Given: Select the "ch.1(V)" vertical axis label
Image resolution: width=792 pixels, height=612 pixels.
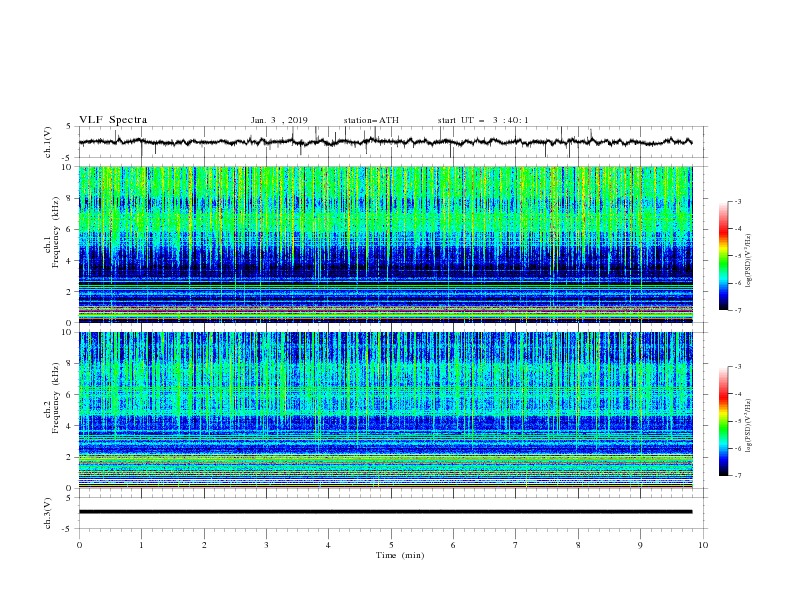Looking at the screenshot, I should coord(48,142).
